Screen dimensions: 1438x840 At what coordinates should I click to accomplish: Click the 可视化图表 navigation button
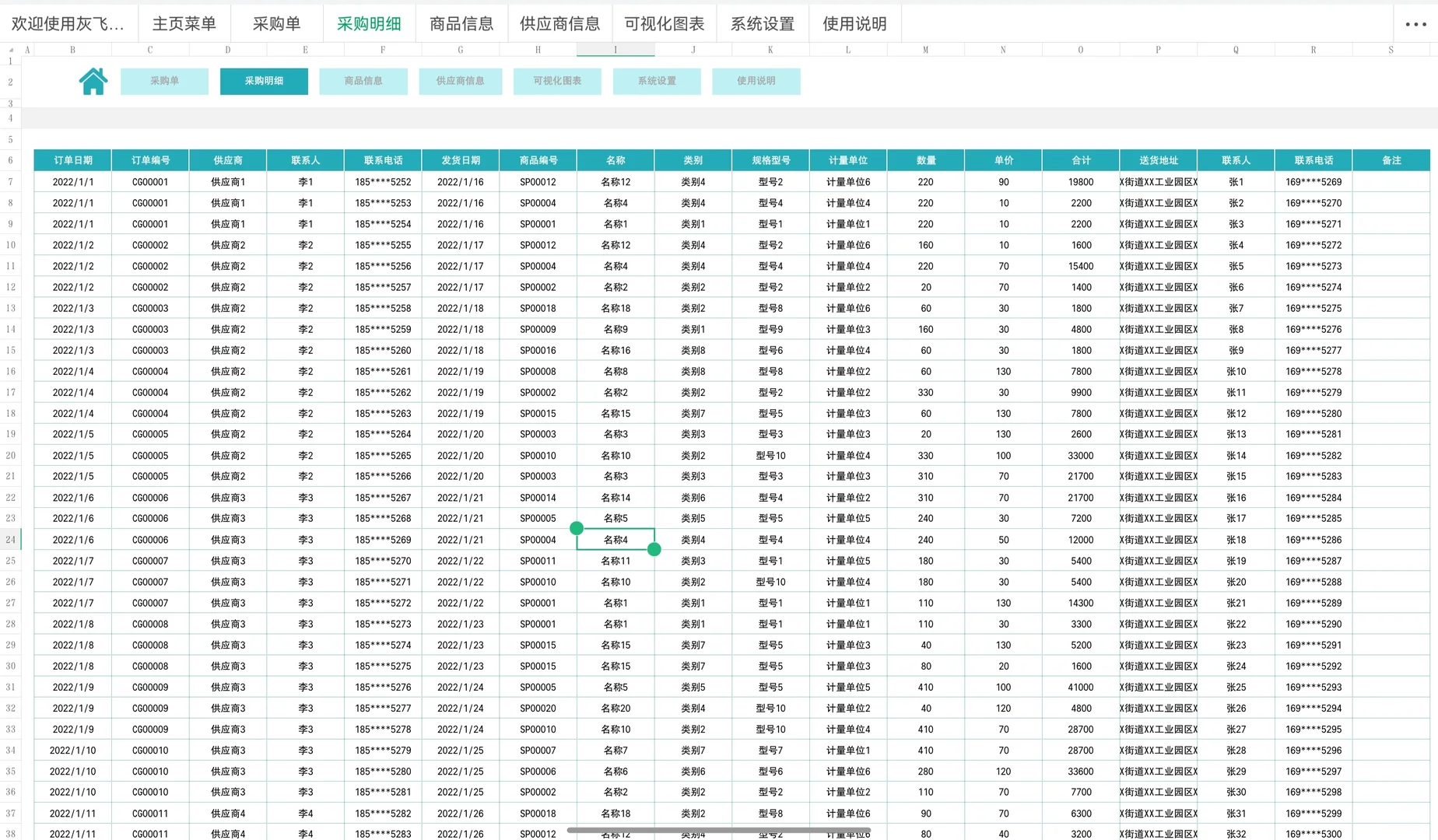(557, 81)
